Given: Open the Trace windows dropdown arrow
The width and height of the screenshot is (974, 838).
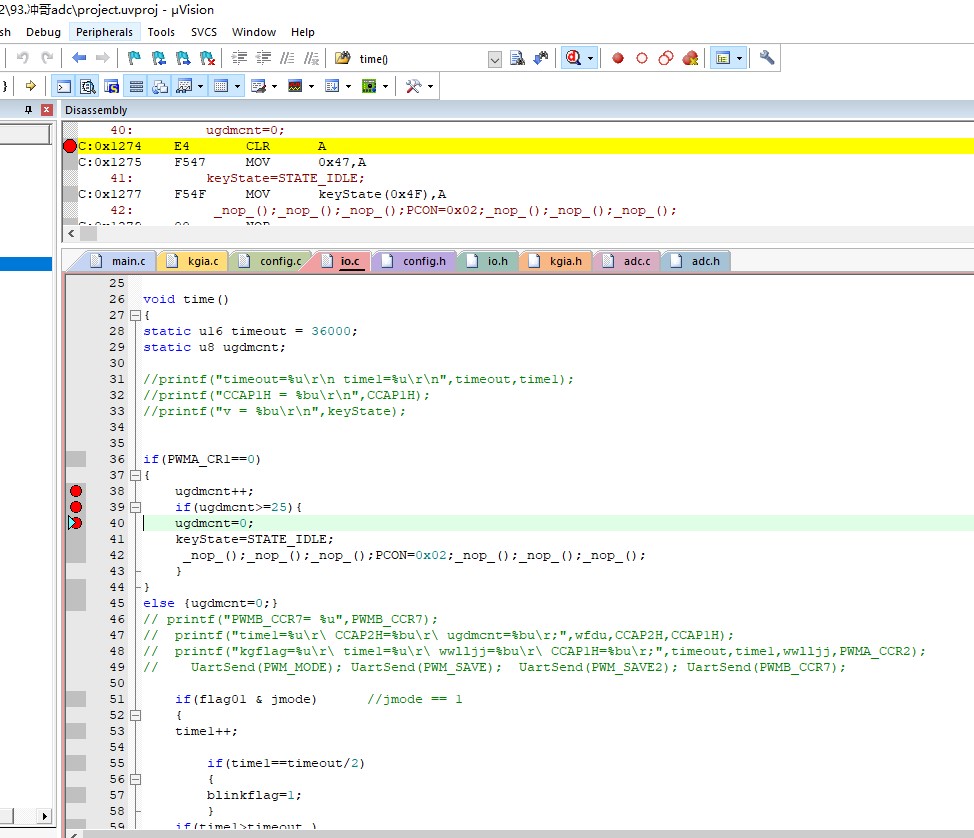Looking at the screenshot, I should click(x=348, y=86).
